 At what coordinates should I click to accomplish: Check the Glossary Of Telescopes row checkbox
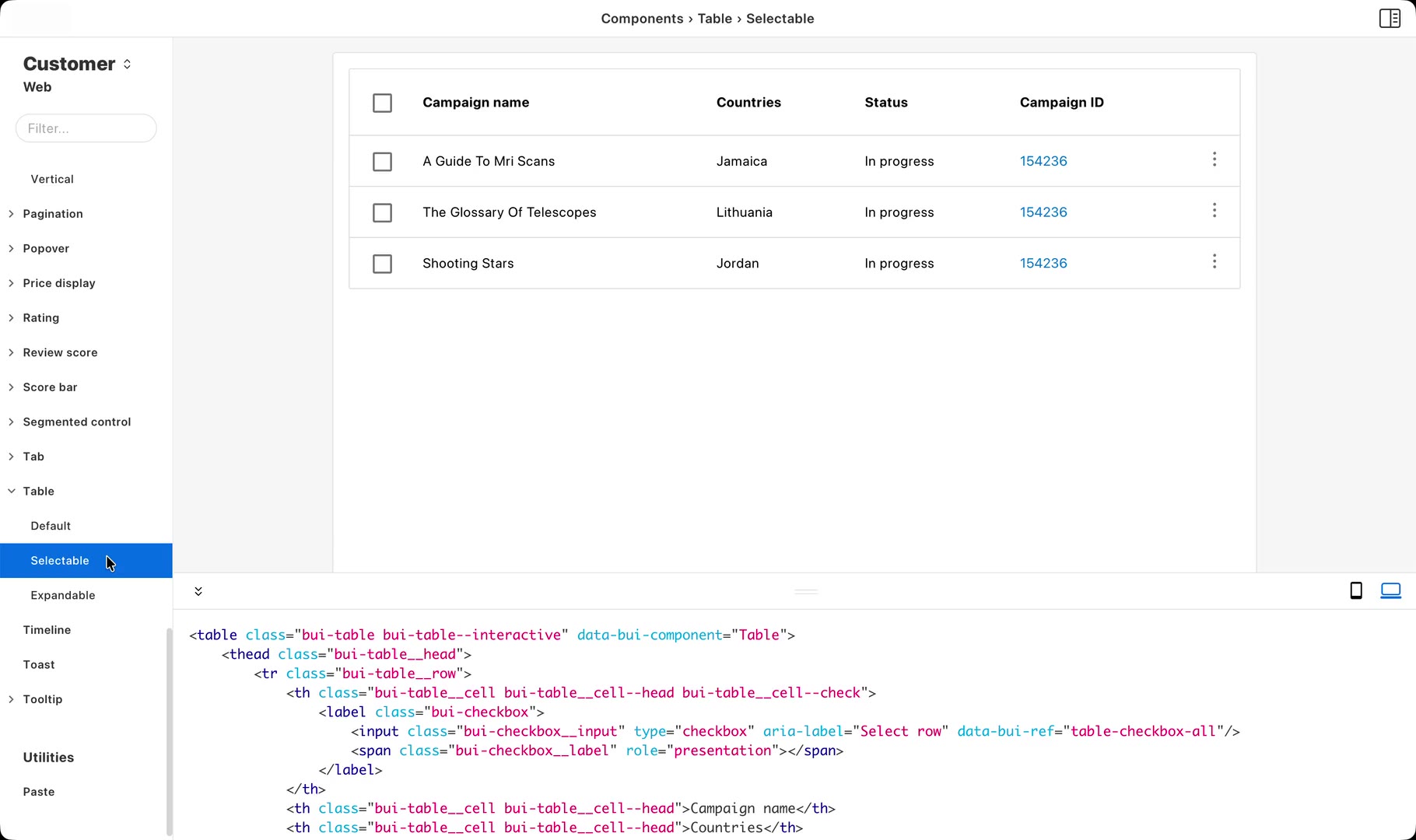click(x=382, y=212)
